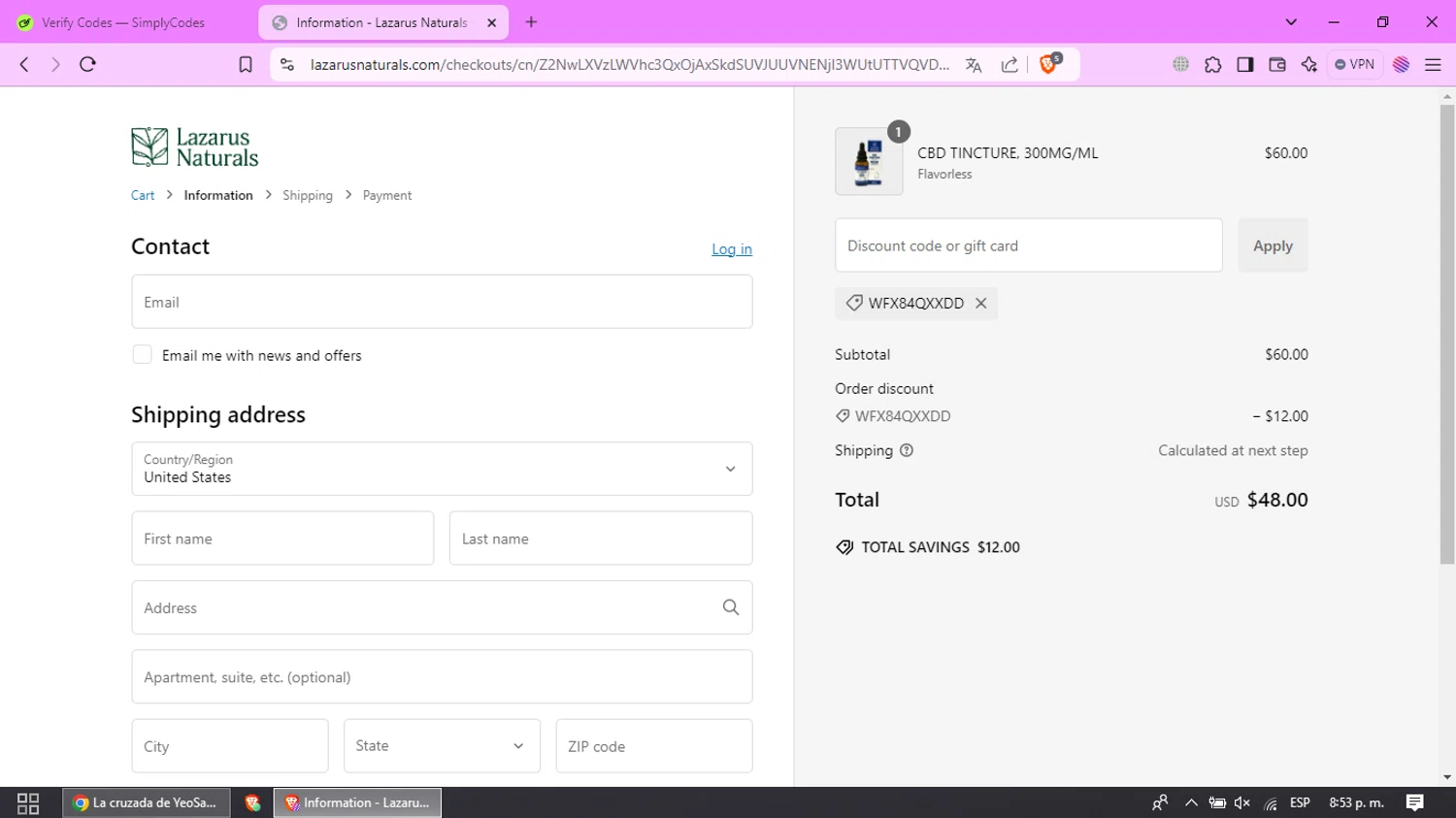This screenshot has width=1456, height=818.
Task: Click the $48.00 total amount
Action: (x=1277, y=500)
